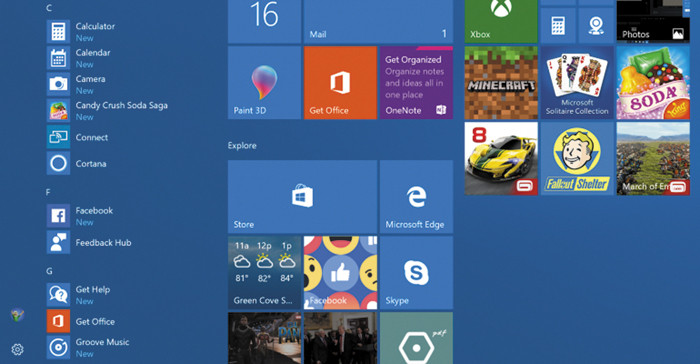Open the Skype tile

pyautogui.click(x=416, y=273)
